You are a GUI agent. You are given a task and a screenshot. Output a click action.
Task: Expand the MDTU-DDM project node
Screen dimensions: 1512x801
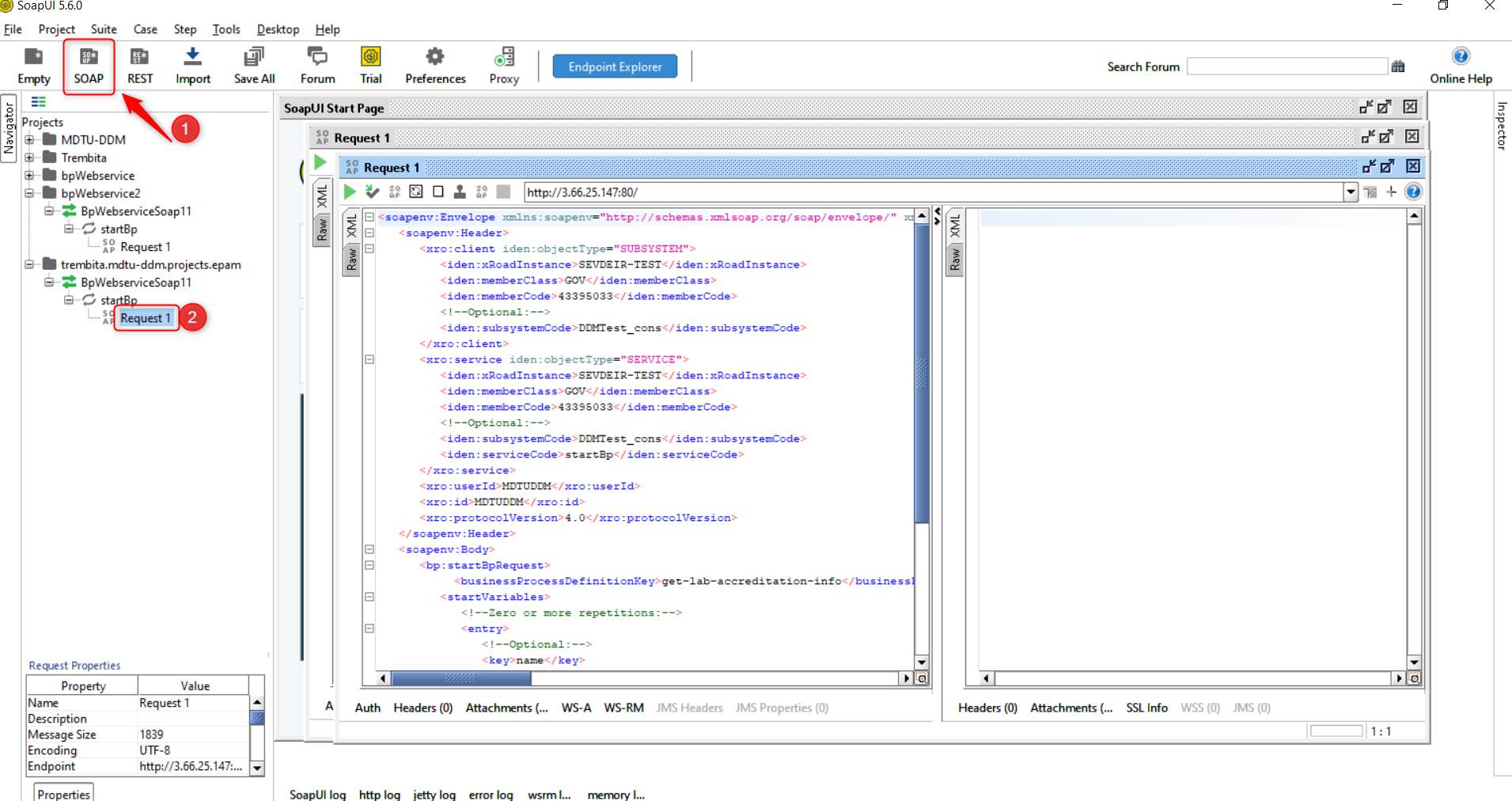point(29,140)
